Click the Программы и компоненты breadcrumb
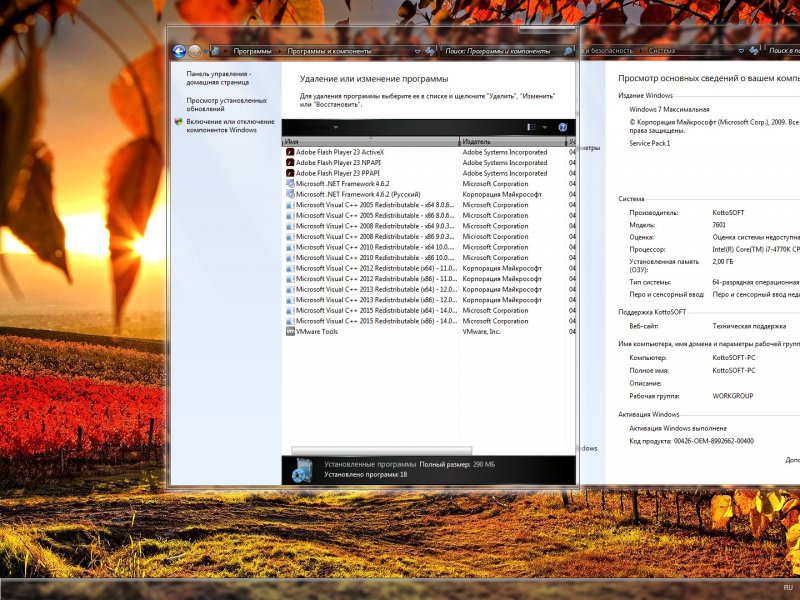Viewport: 800px width, 600px height. (x=330, y=51)
